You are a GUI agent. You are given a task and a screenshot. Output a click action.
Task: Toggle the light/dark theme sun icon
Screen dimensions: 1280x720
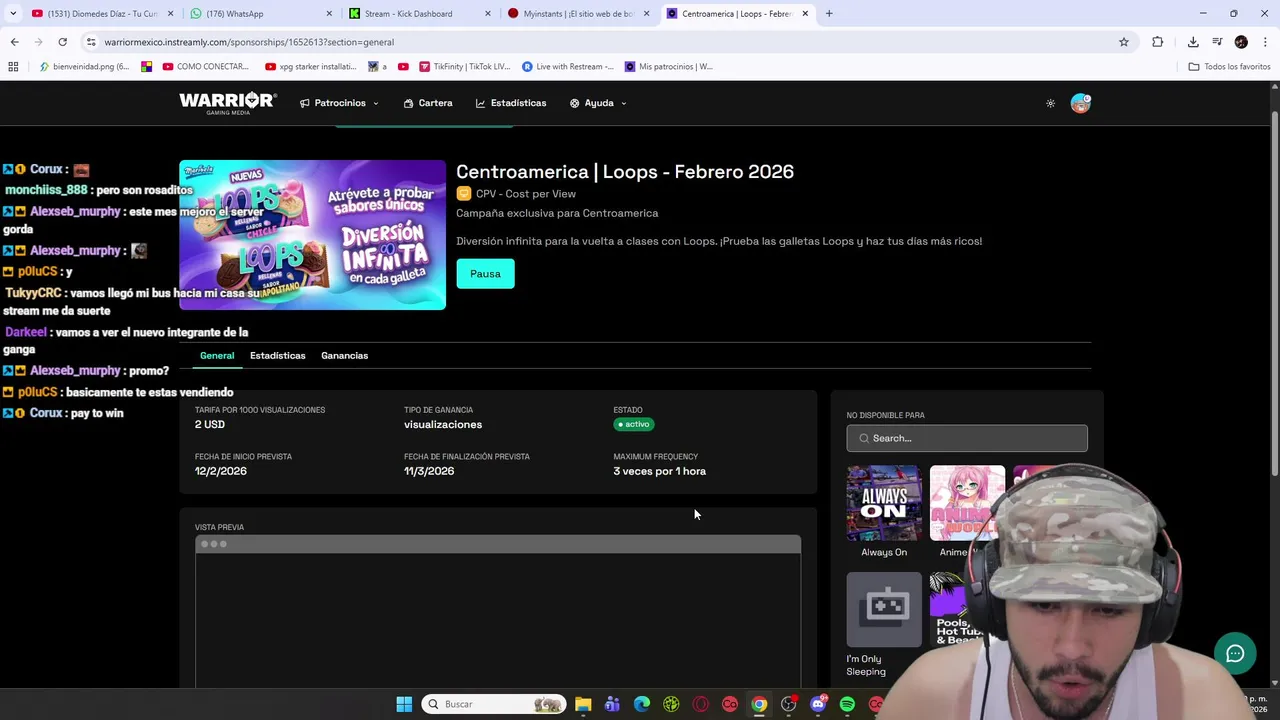point(1050,103)
